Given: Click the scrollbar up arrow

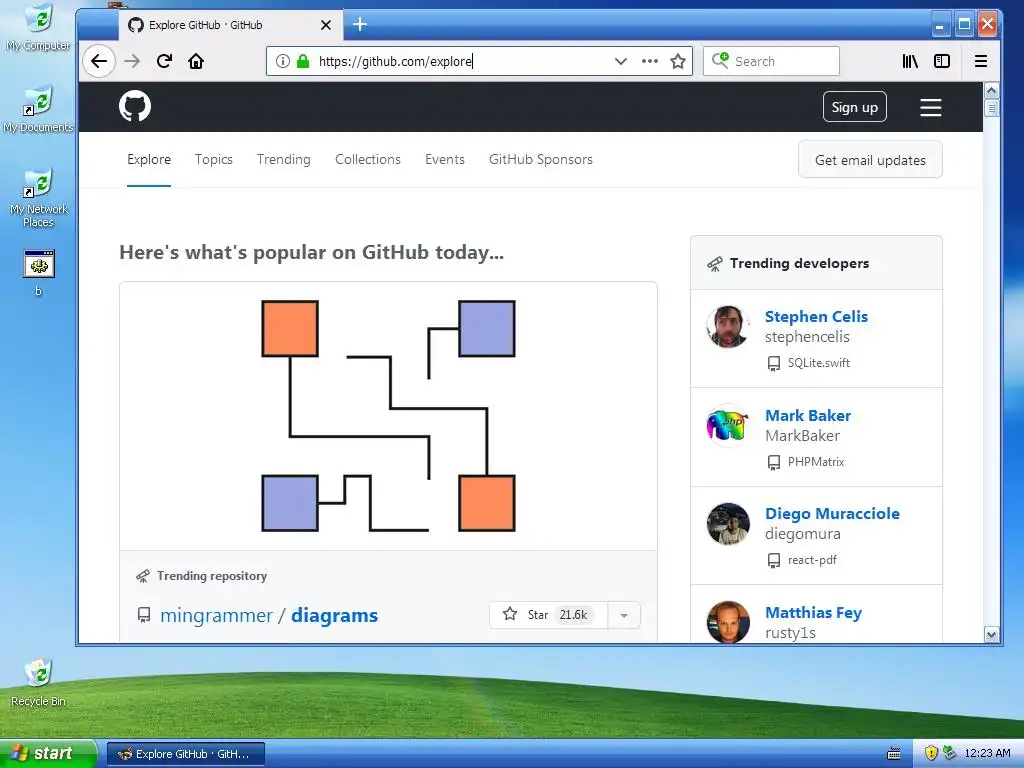Looking at the screenshot, I should 991,90.
